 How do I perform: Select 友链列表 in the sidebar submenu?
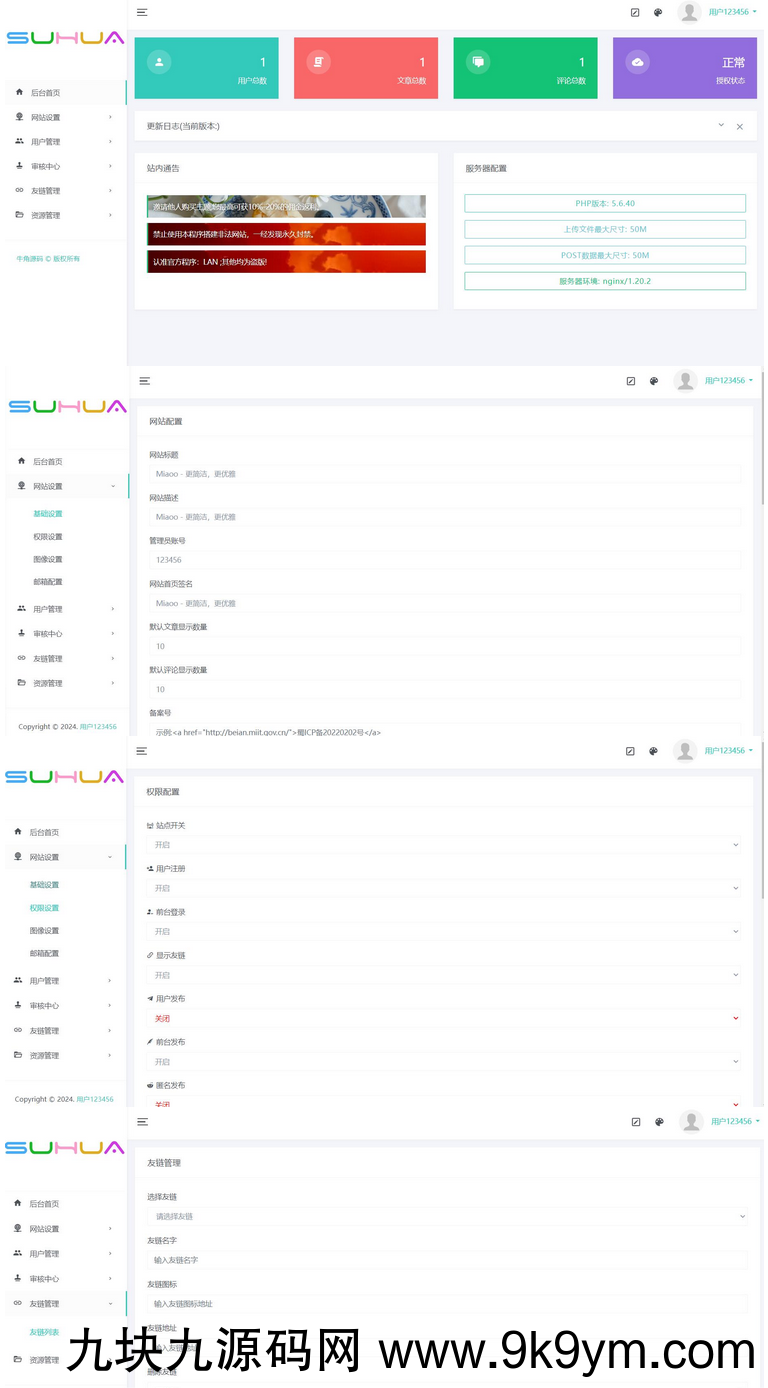click(44, 1332)
